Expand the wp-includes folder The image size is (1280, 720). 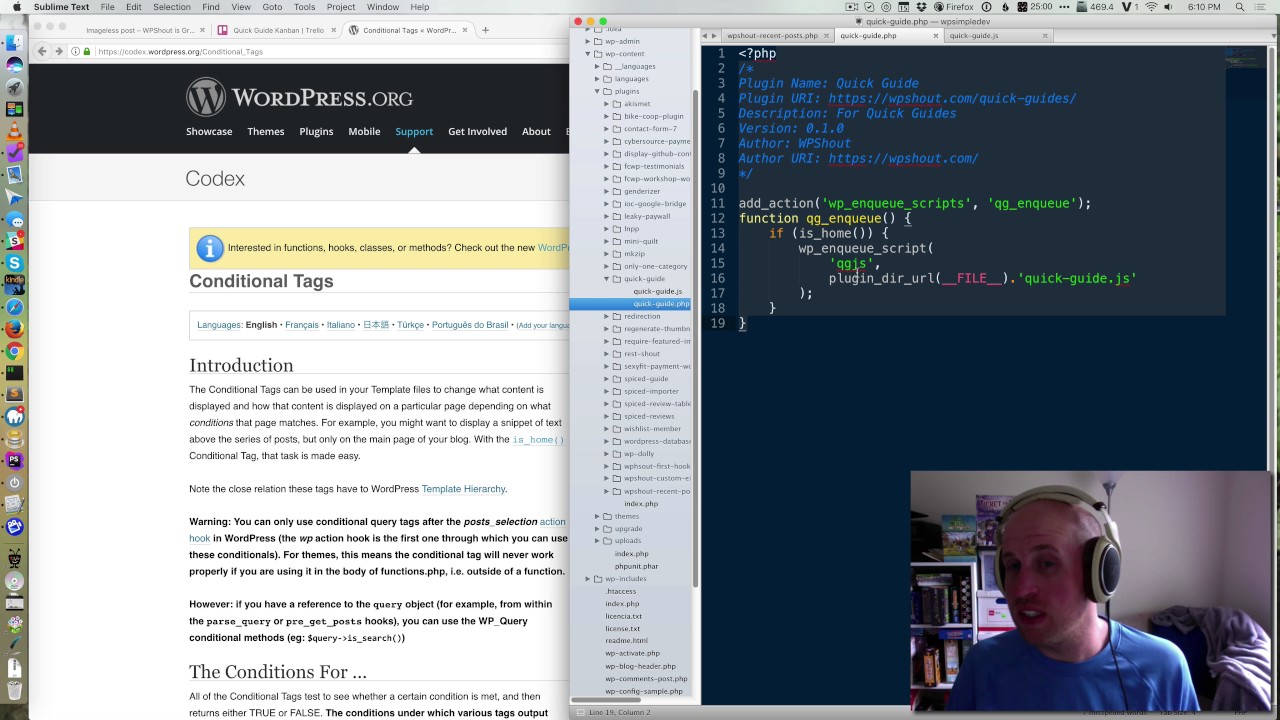point(588,579)
